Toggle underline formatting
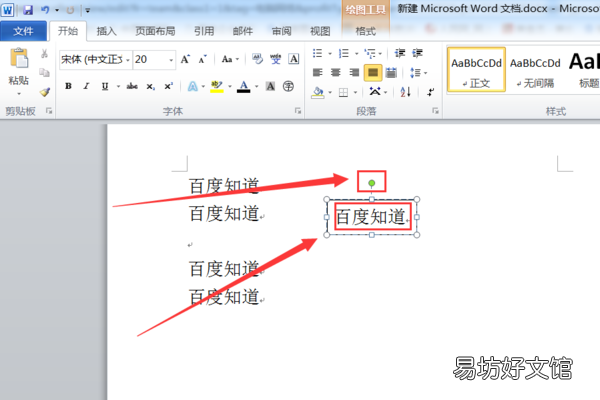The height and width of the screenshot is (400, 600). [105, 86]
